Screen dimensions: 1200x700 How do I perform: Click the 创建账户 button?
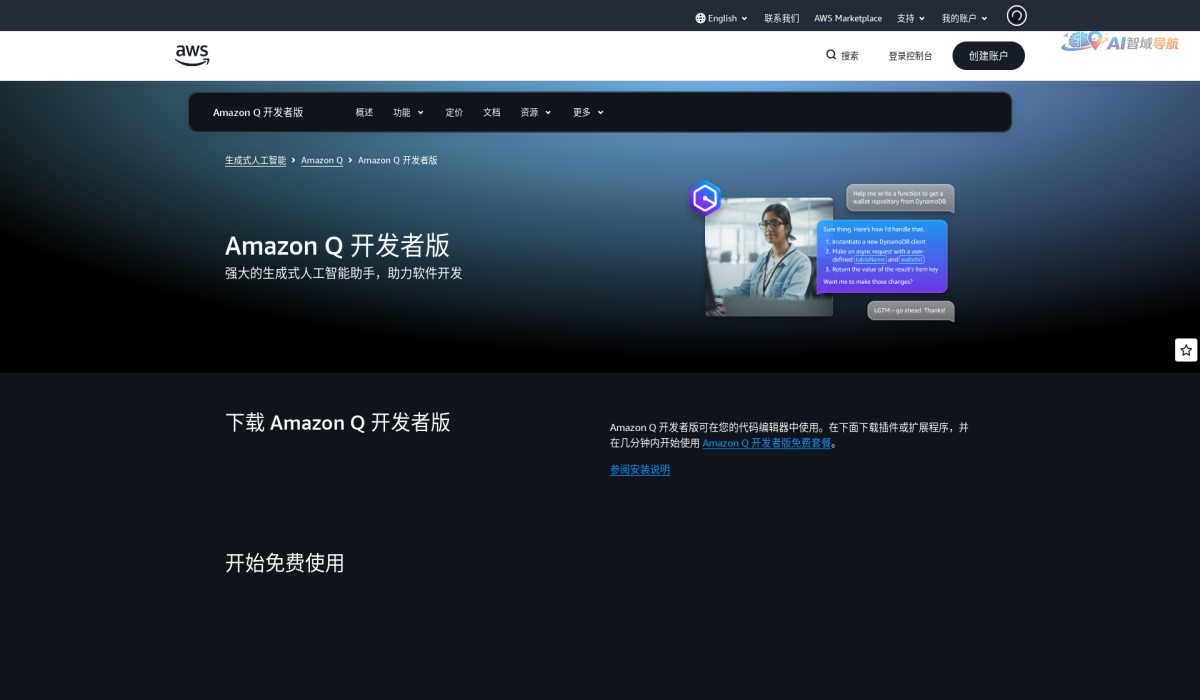pyautogui.click(x=988, y=55)
